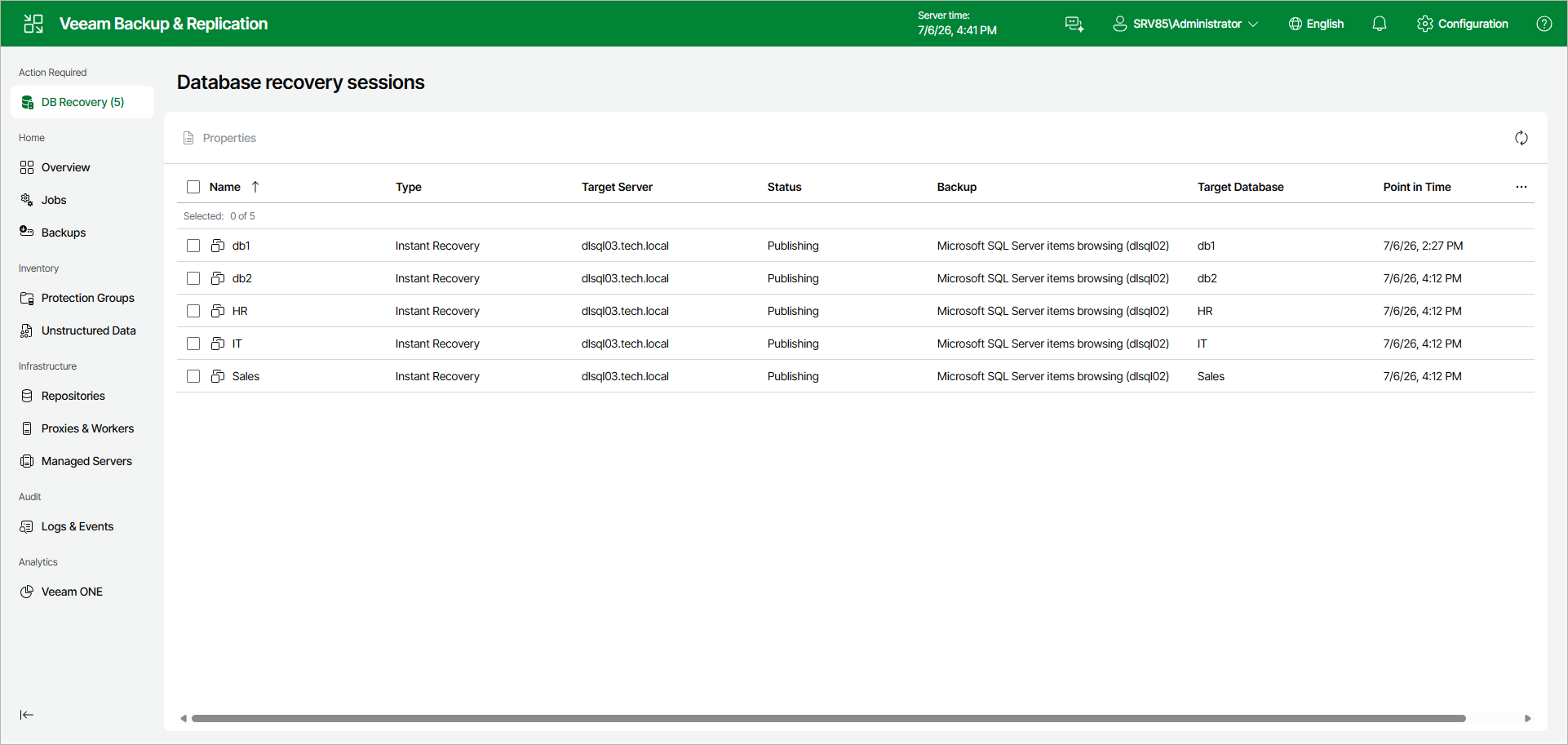Click the horizontal scrollbar at table bottom
The width and height of the screenshot is (1568, 745).
pos(828,718)
